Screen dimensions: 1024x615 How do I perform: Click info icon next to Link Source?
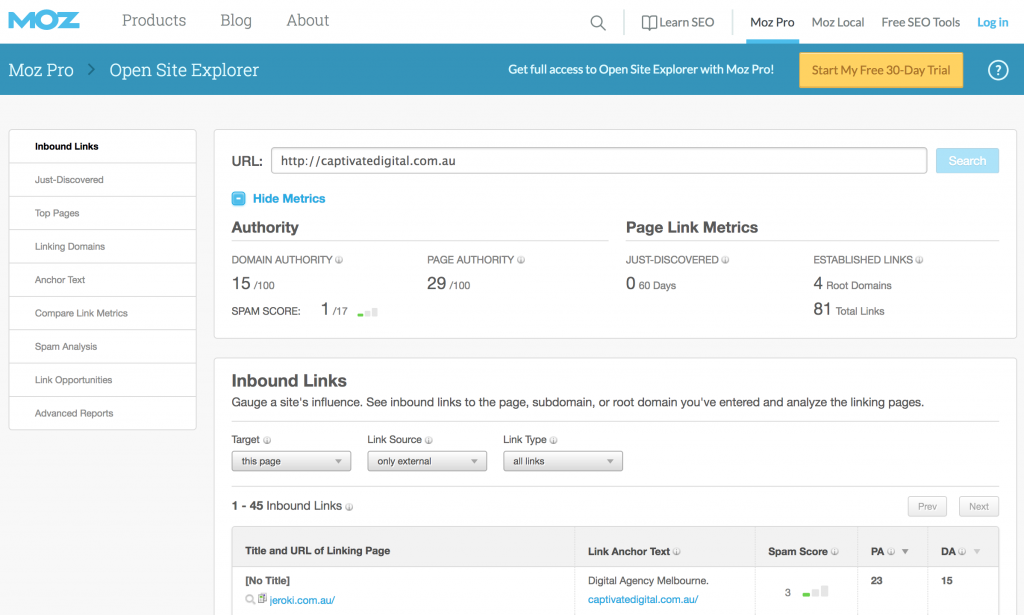(x=428, y=440)
